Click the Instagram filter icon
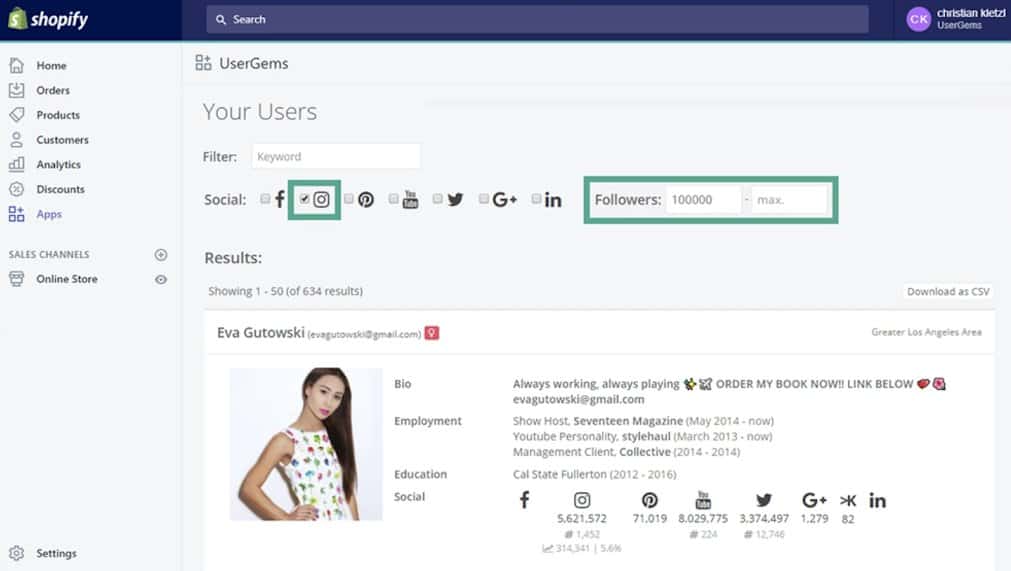1011x571 pixels. pos(321,200)
